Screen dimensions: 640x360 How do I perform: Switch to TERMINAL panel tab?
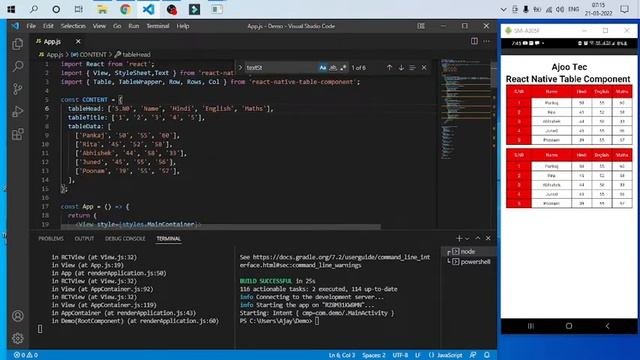(169, 239)
